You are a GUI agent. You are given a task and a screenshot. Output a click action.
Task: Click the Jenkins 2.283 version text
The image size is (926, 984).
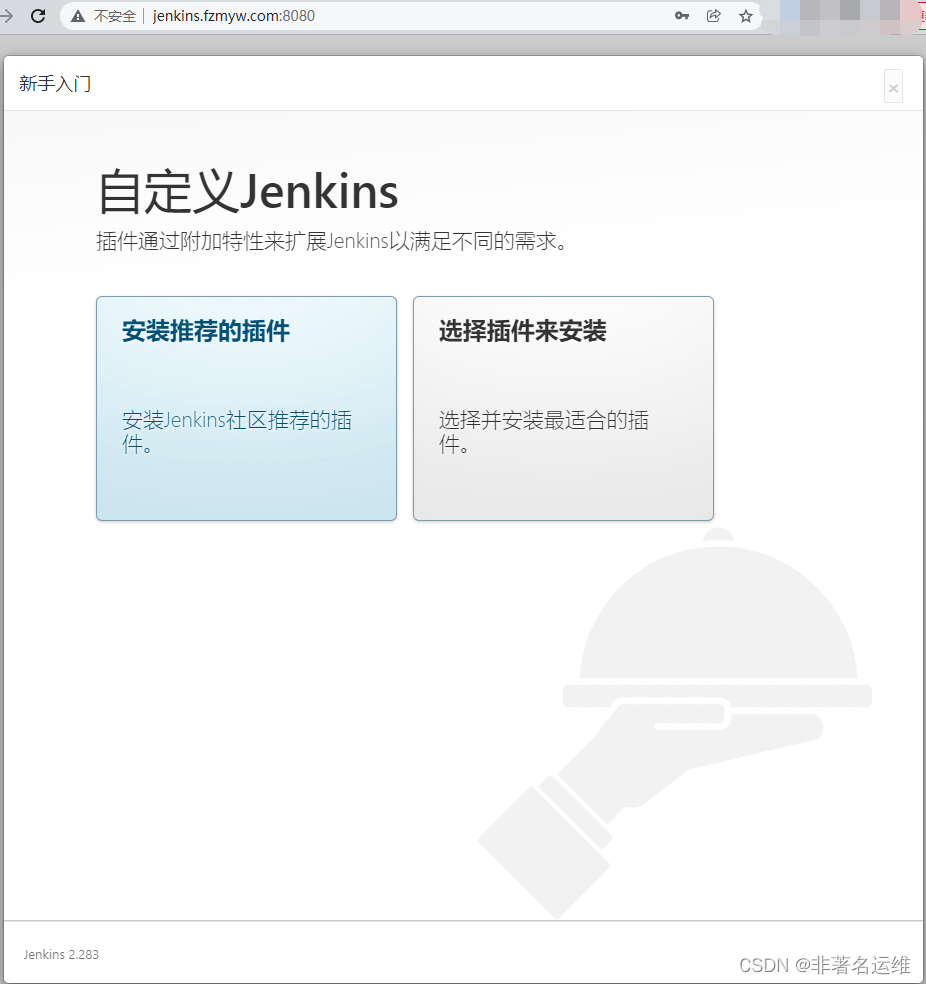(61, 955)
